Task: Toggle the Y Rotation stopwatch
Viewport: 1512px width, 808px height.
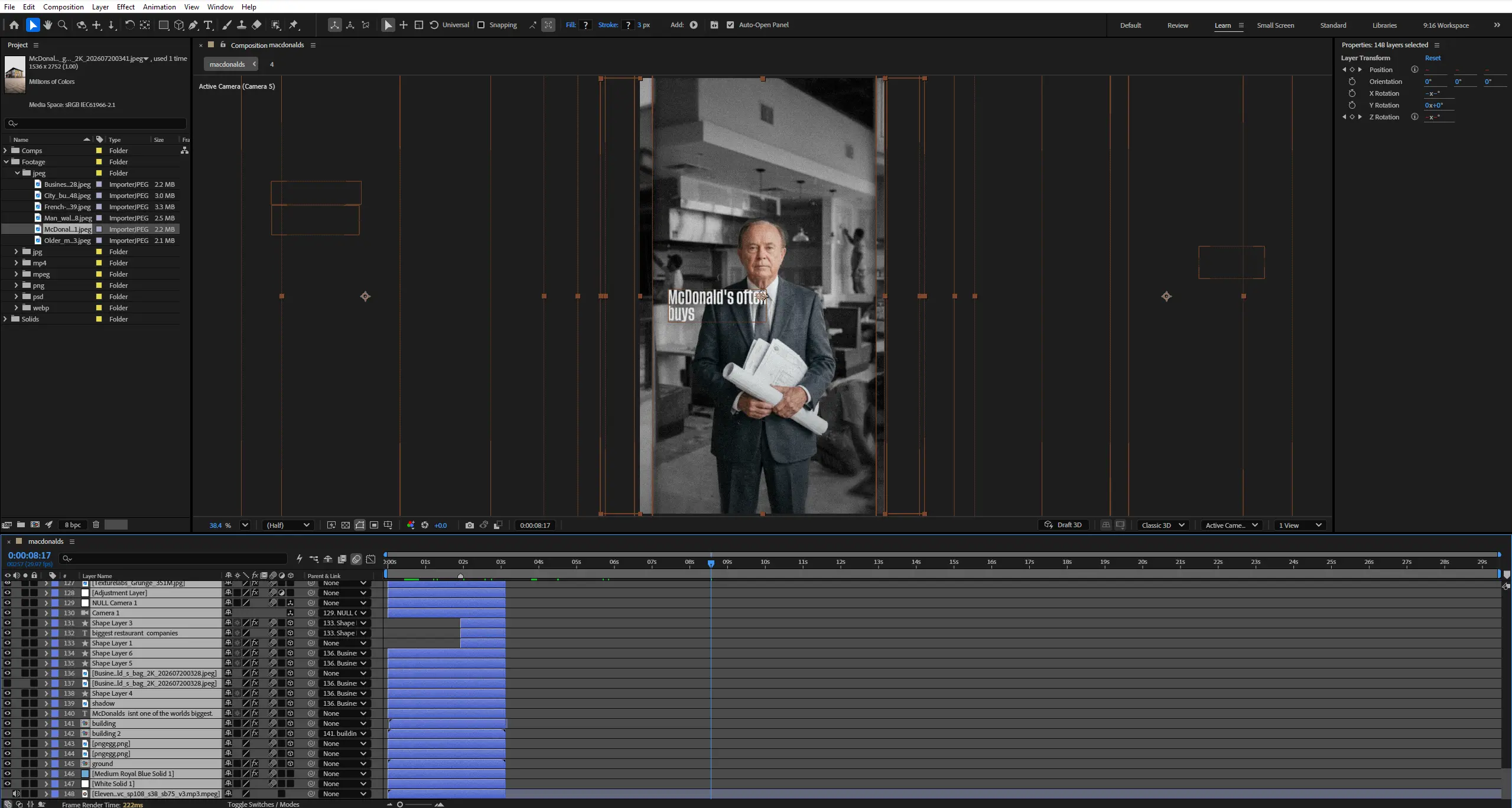Action: pyautogui.click(x=1352, y=105)
